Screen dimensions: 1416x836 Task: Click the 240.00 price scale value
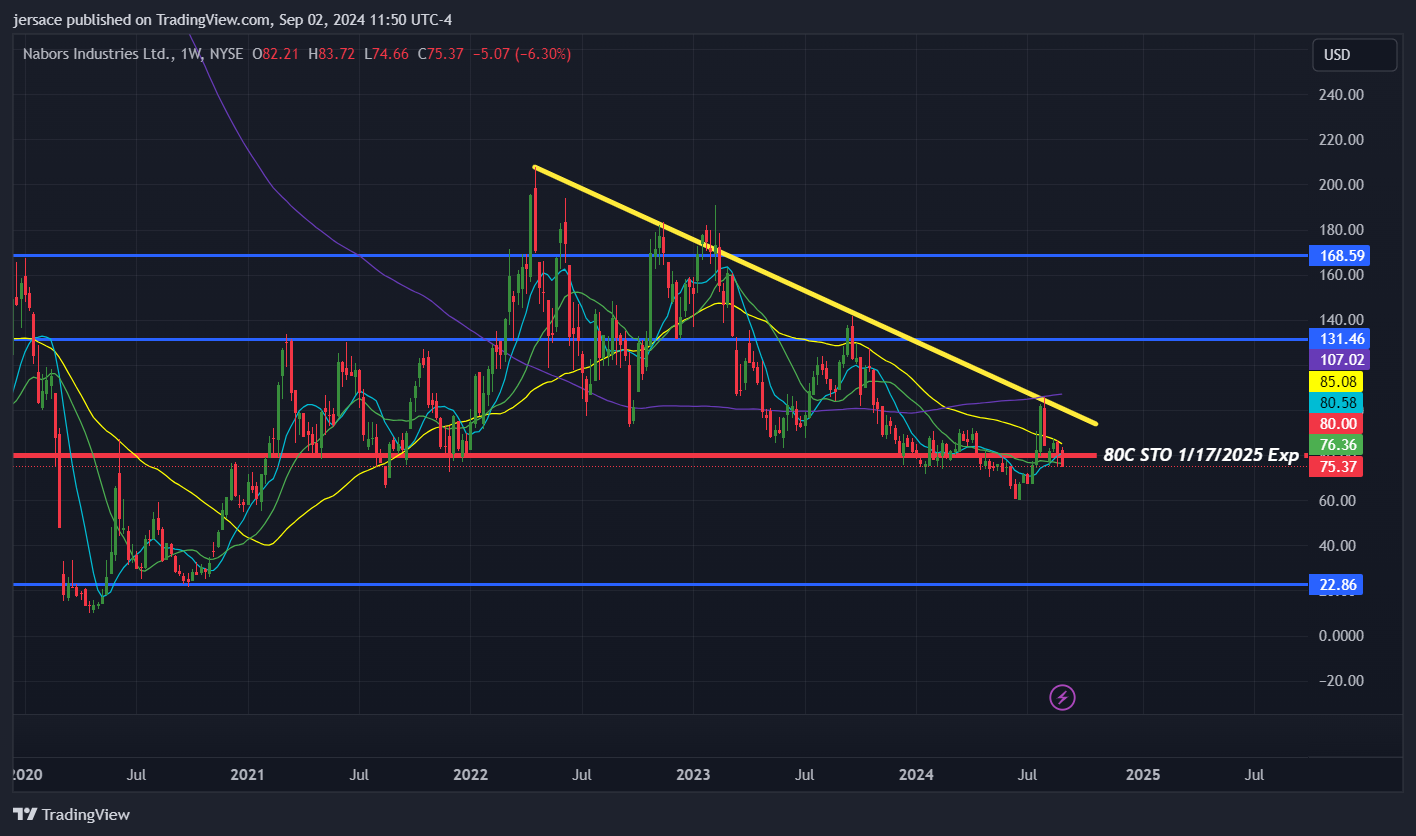tap(1342, 95)
